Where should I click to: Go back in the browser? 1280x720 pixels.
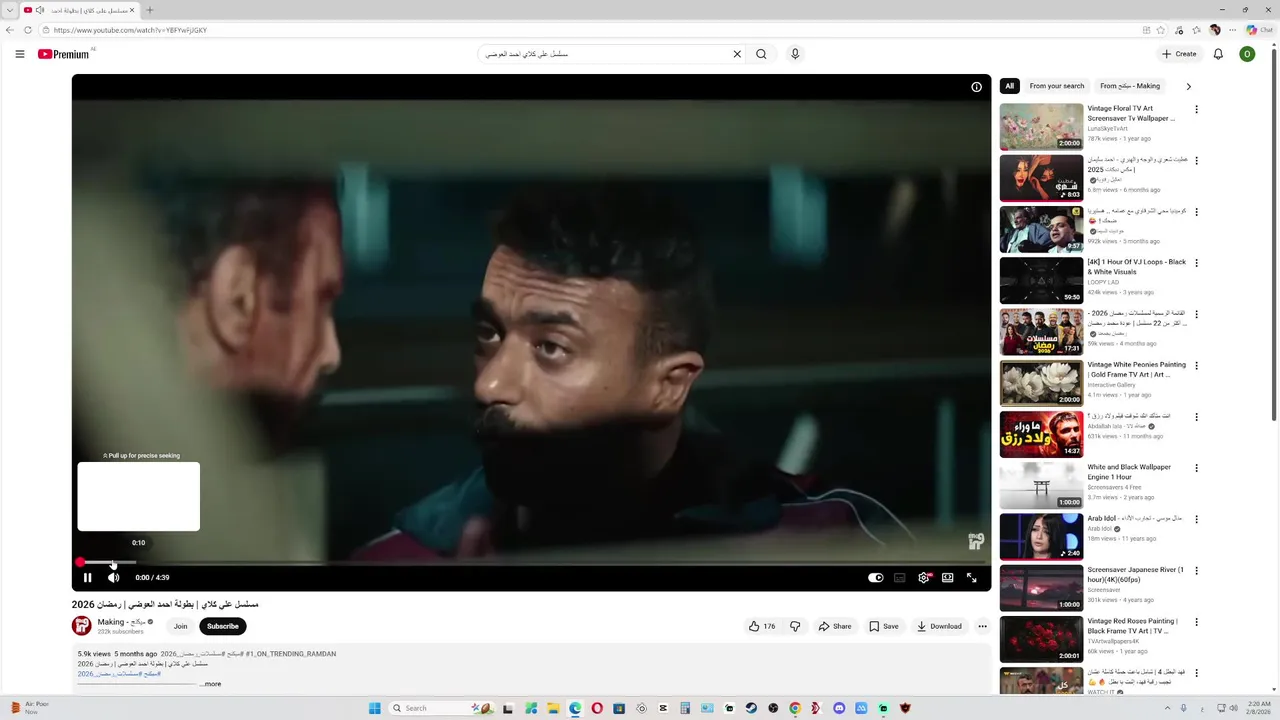coord(10,30)
